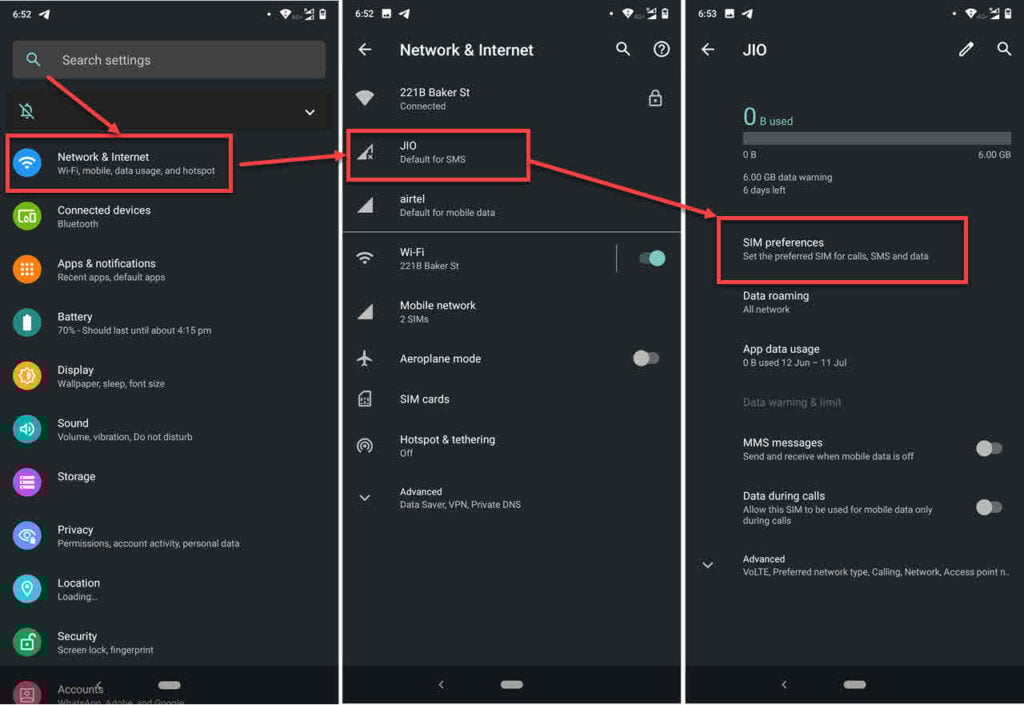This screenshot has height=705, width=1024.
Task: Tap the Sound speaker icon
Action: tap(27, 430)
